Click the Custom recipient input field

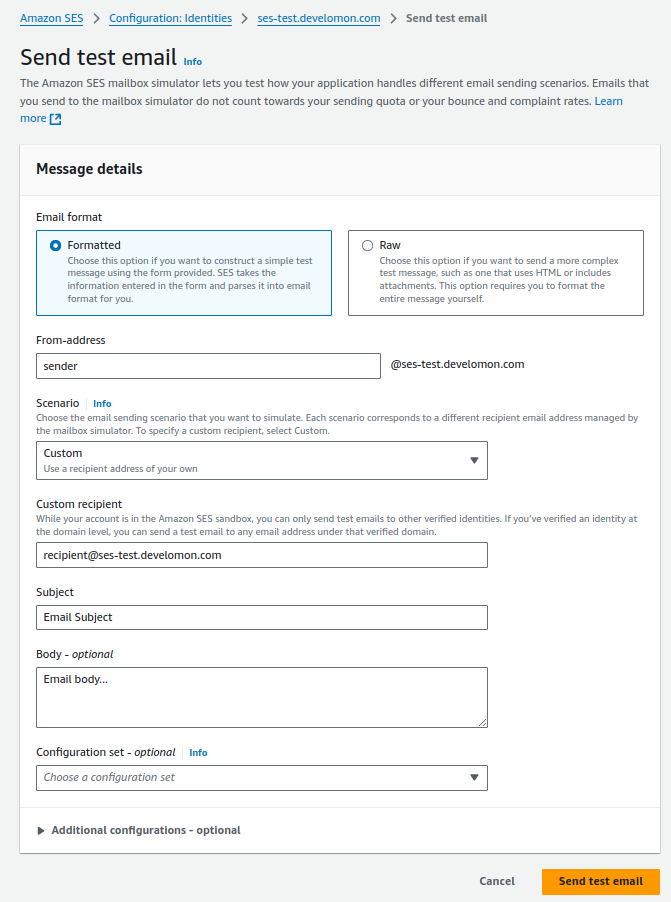point(260,555)
